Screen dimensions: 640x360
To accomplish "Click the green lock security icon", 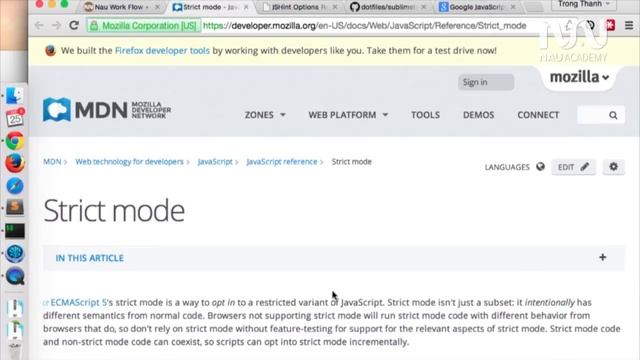I will click(x=94, y=26).
